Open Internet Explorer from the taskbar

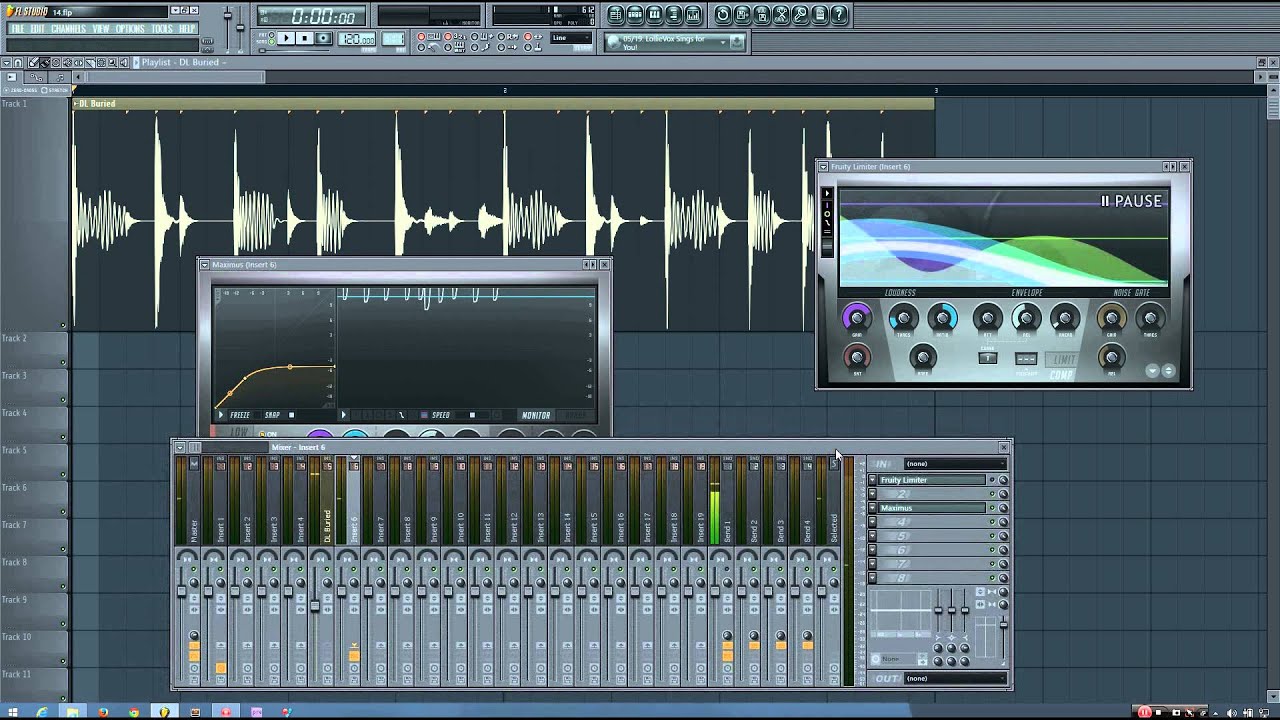click(x=42, y=712)
